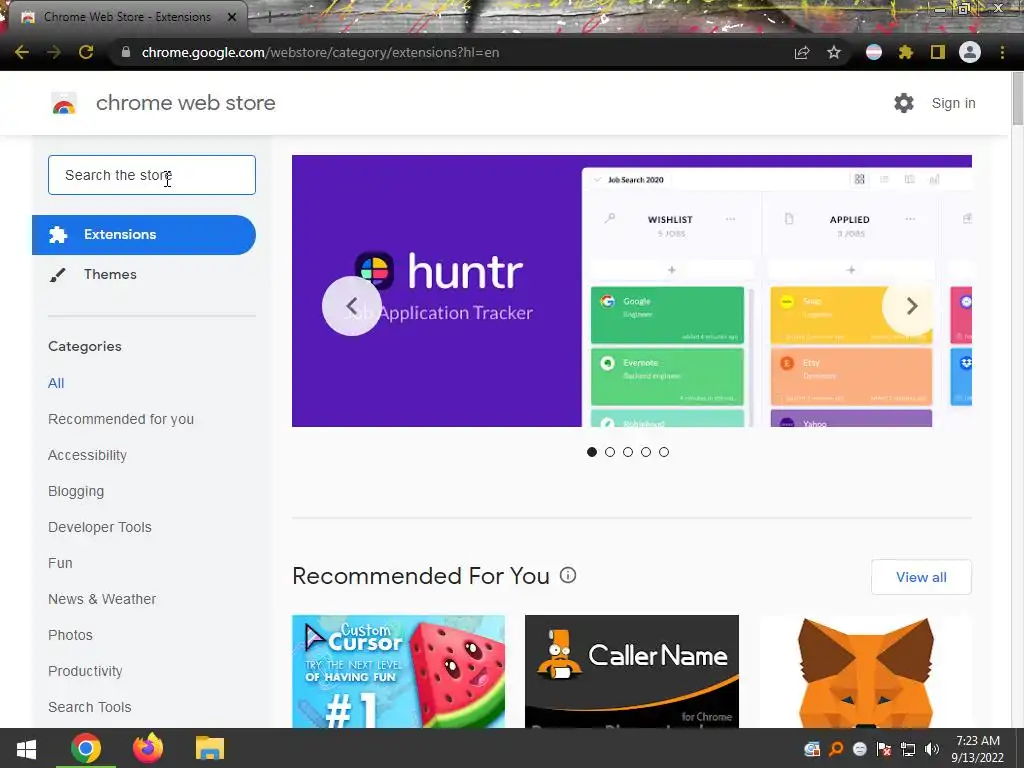Open the Extensions puzzle icon in toolbar
The height and width of the screenshot is (768, 1024).
(906, 52)
